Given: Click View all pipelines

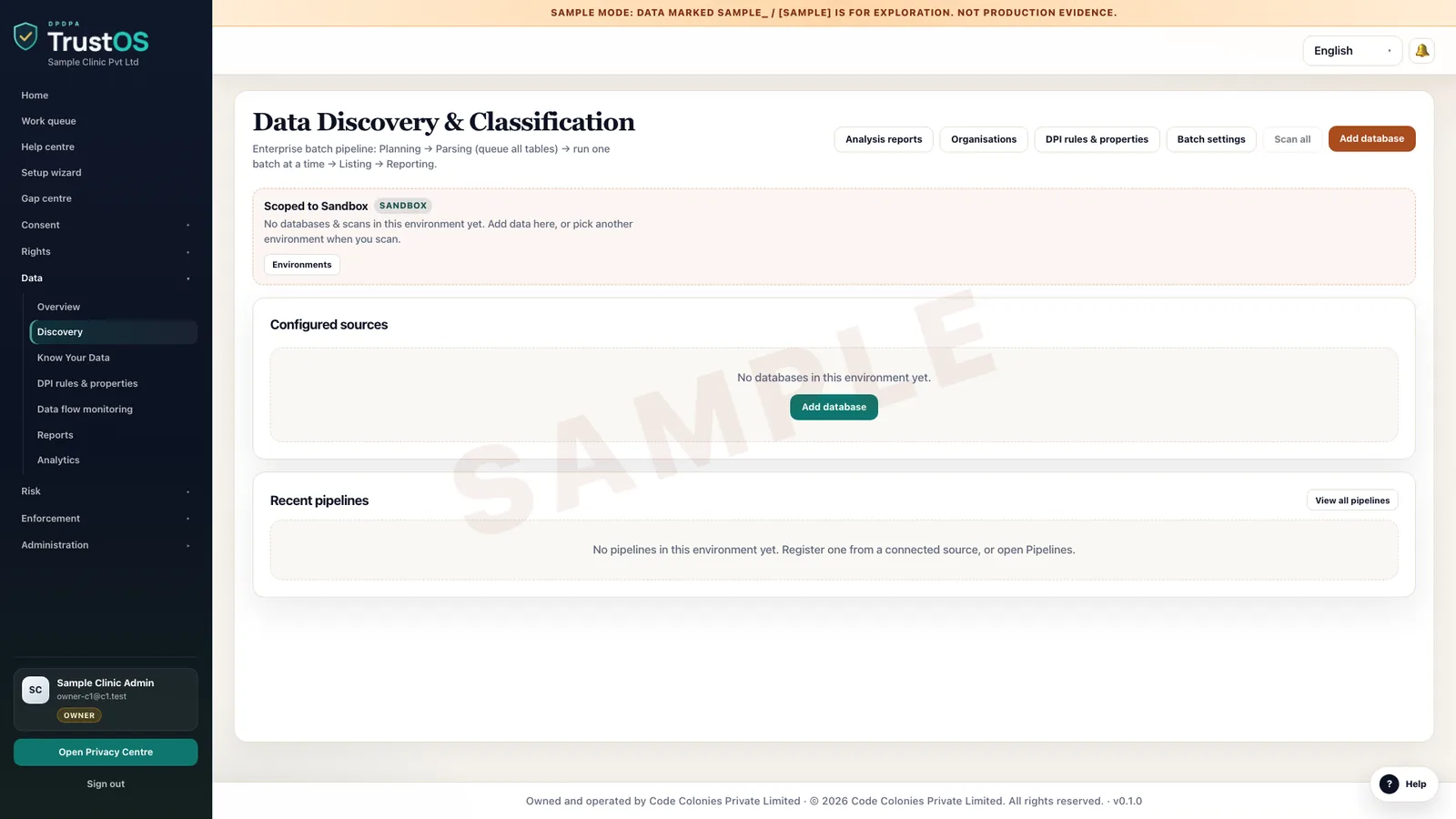Looking at the screenshot, I should (1352, 500).
